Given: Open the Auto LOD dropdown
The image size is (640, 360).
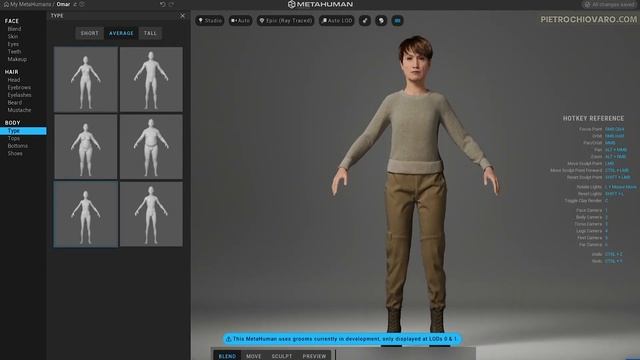Looking at the screenshot, I should point(337,20).
